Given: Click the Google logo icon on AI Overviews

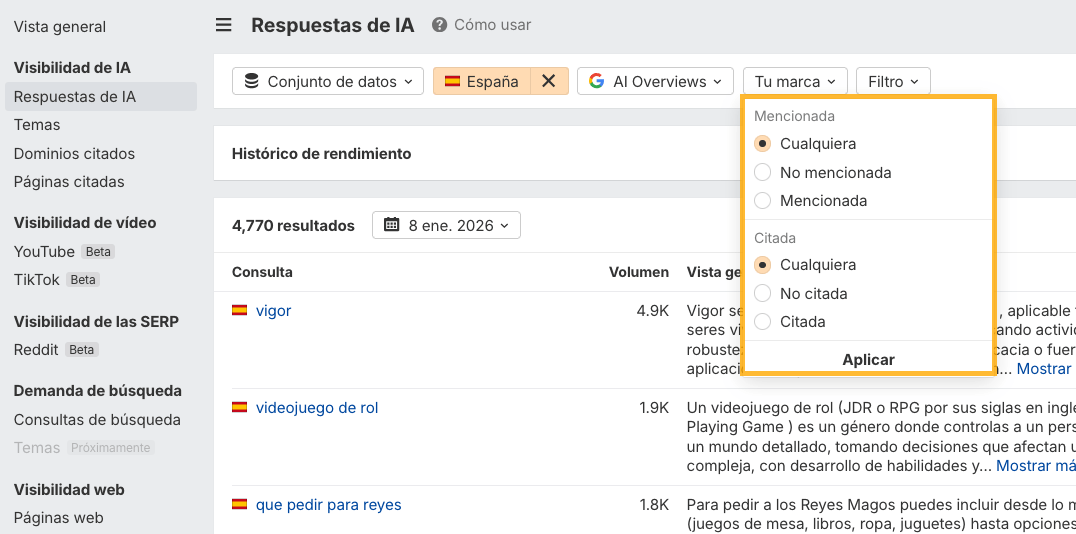Looking at the screenshot, I should (x=596, y=81).
